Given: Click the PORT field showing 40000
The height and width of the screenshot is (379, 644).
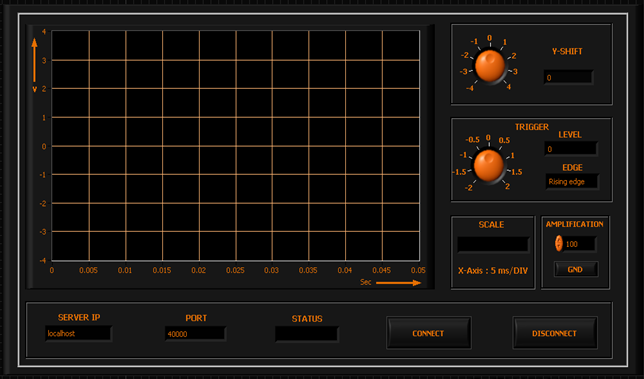Looking at the screenshot, I should 195,333.
